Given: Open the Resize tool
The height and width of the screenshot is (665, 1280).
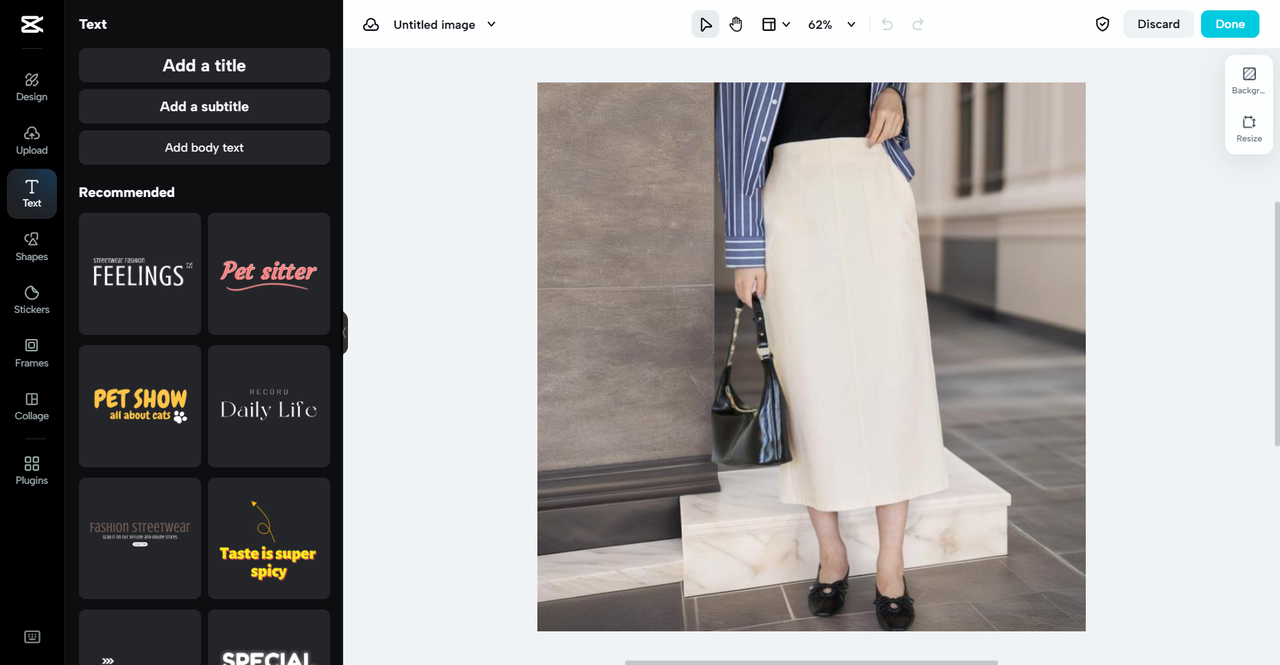Looking at the screenshot, I should coord(1249,128).
